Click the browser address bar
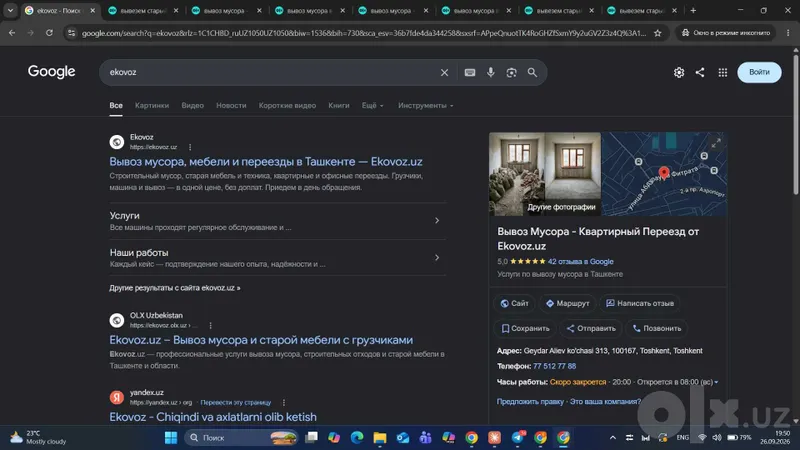 tap(363, 33)
